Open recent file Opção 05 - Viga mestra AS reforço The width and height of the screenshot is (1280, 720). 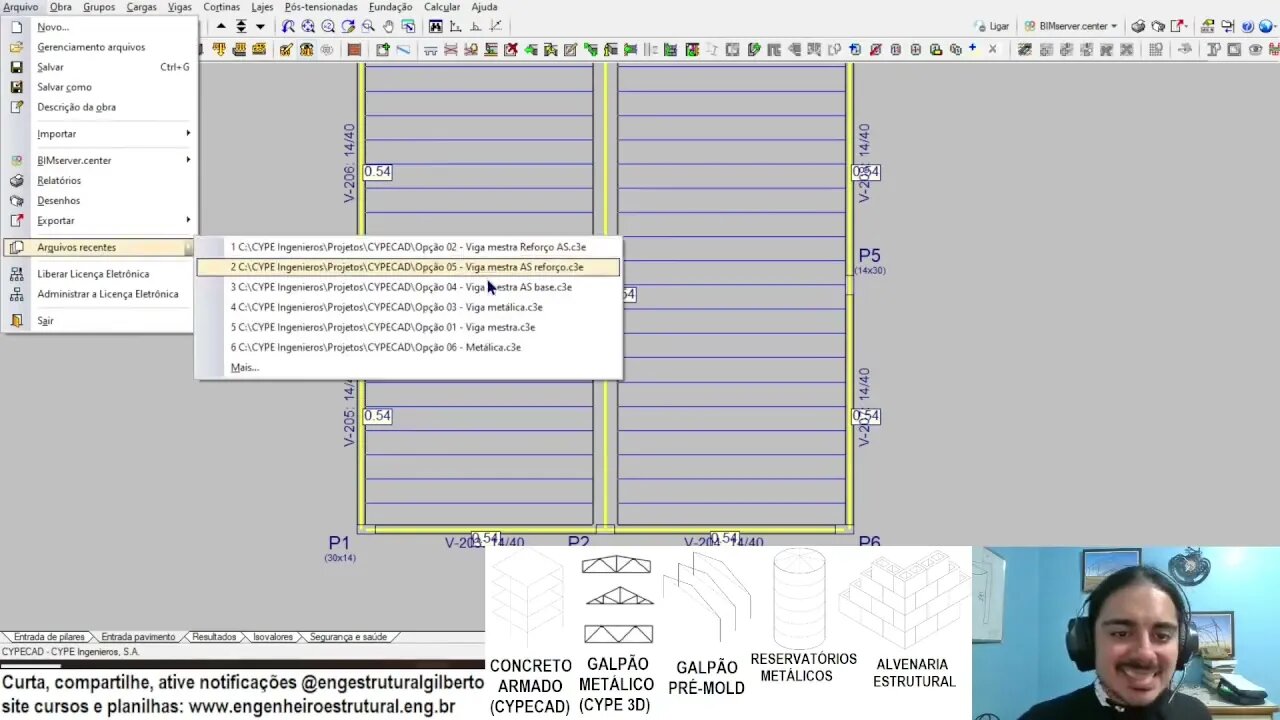pyautogui.click(x=408, y=267)
